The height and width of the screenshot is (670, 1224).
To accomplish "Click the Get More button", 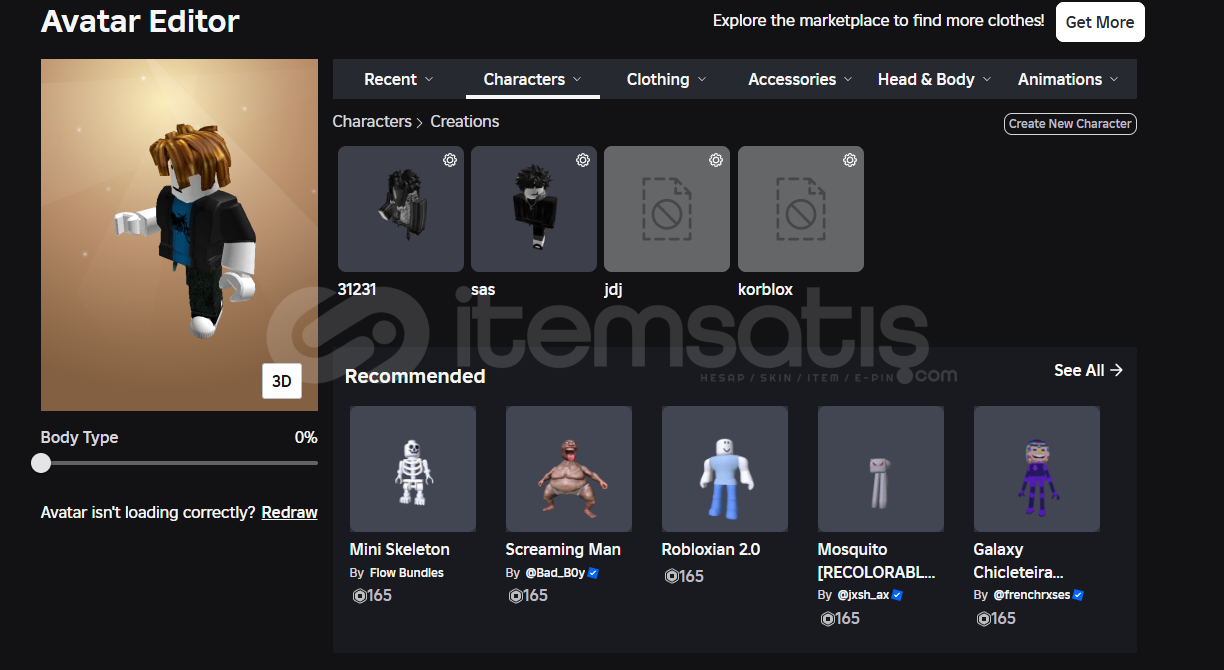I will pyautogui.click(x=1100, y=22).
